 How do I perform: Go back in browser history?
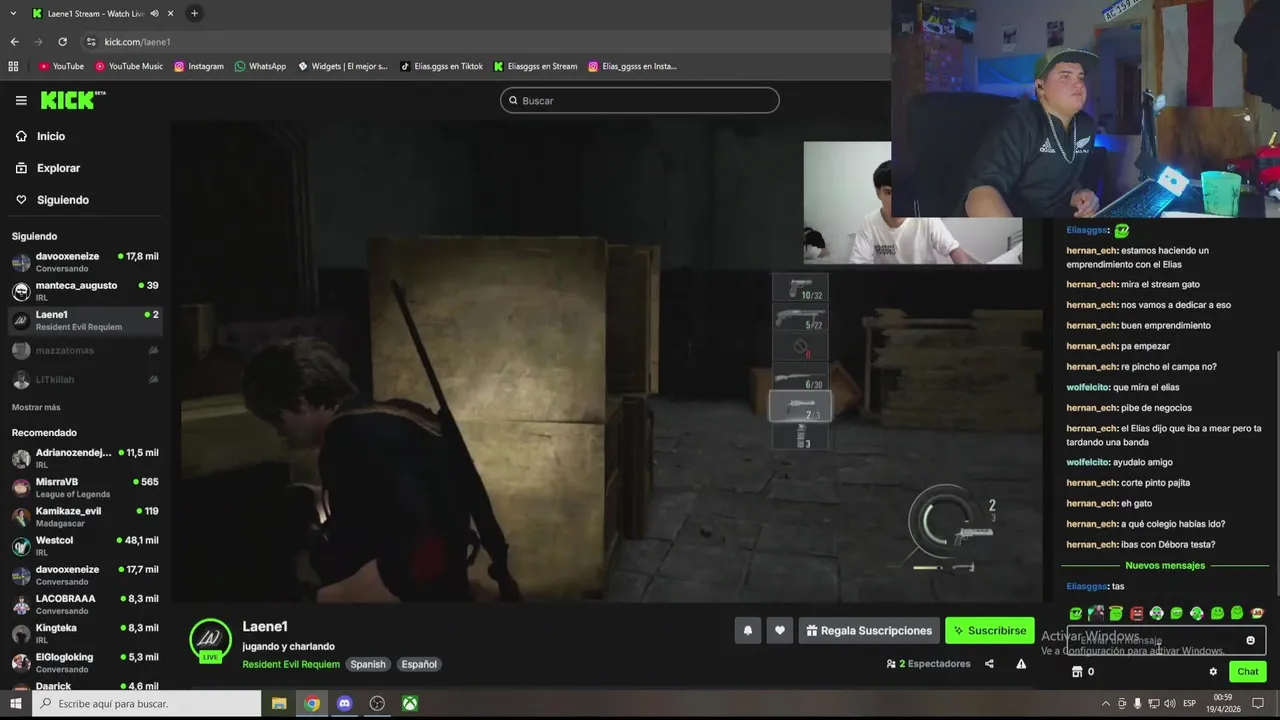pos(14,42)
